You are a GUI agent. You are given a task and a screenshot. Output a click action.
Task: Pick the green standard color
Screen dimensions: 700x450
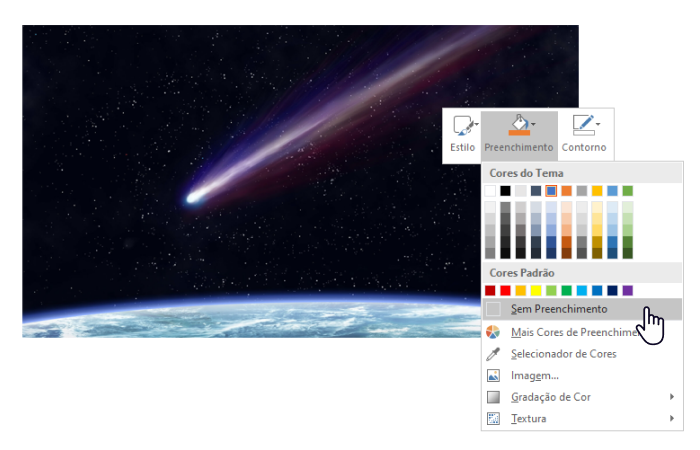(x=567, y=291)
